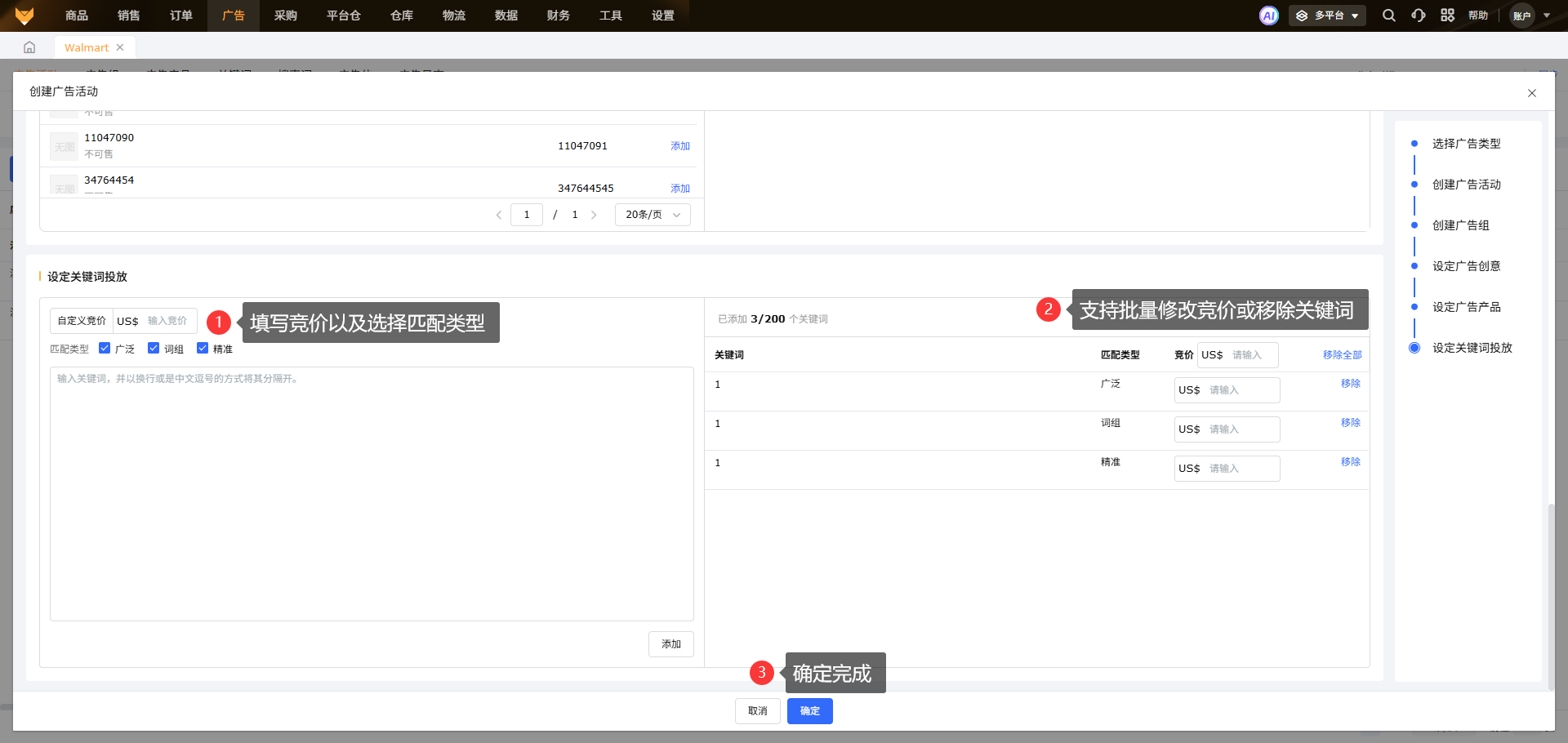Remove the 精准 keyword row
Viewport: 1568px width, 743px height.
1351,462
